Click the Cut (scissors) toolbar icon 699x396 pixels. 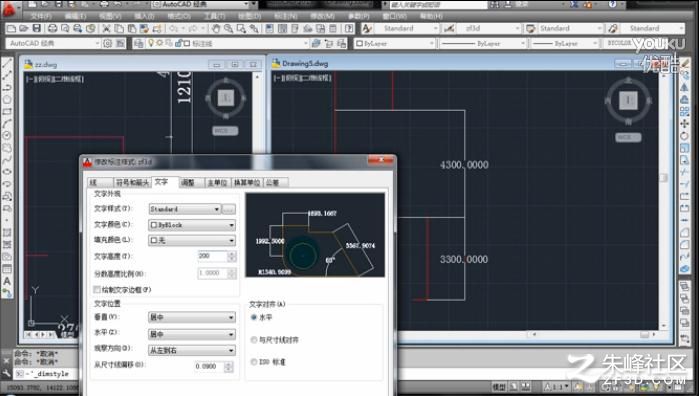[107, 29]
